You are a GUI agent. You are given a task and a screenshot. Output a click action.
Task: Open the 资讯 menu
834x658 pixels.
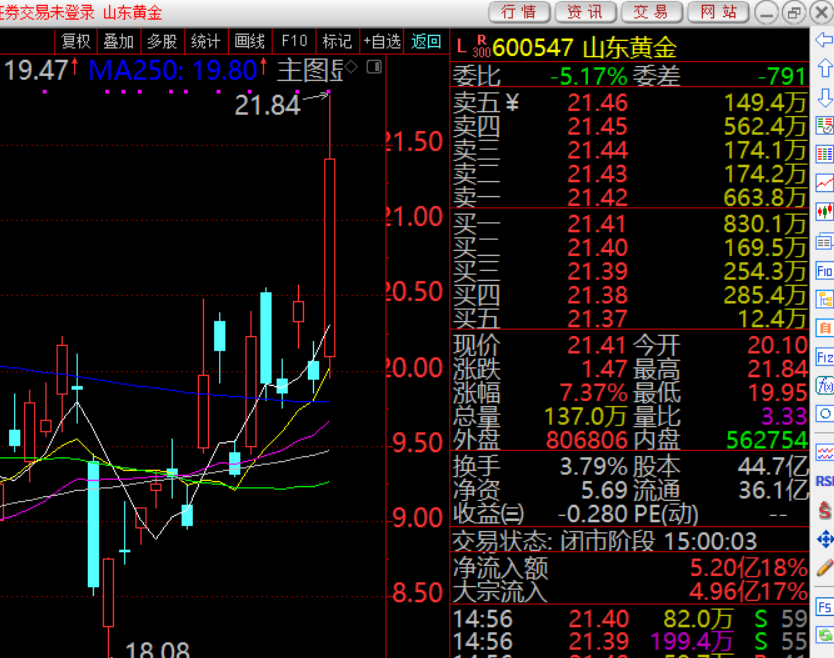[585, 12]
